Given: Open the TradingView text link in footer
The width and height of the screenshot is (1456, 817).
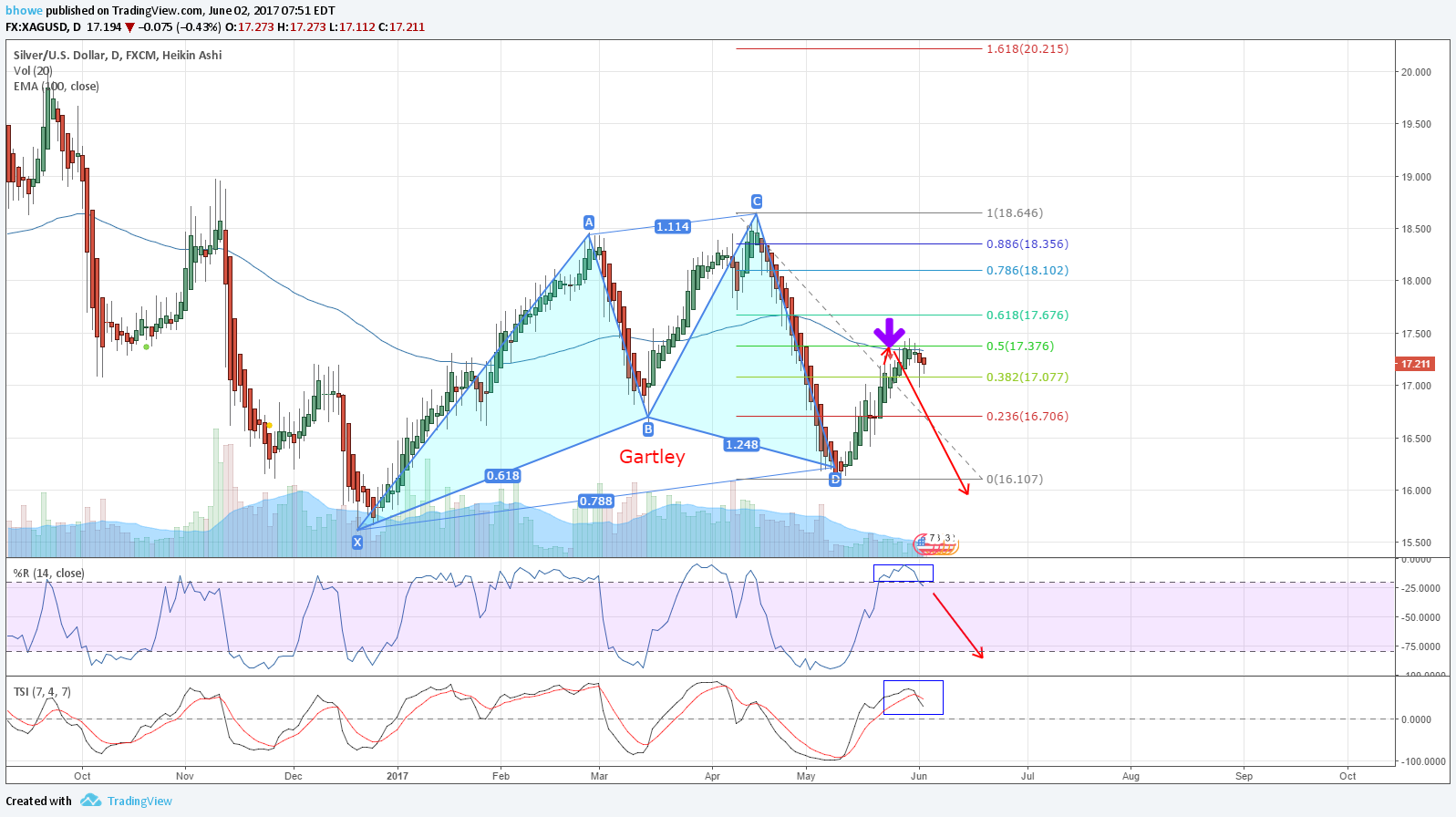Looking at the screenshot, I should pyautogui.click(x=139, y=801).
